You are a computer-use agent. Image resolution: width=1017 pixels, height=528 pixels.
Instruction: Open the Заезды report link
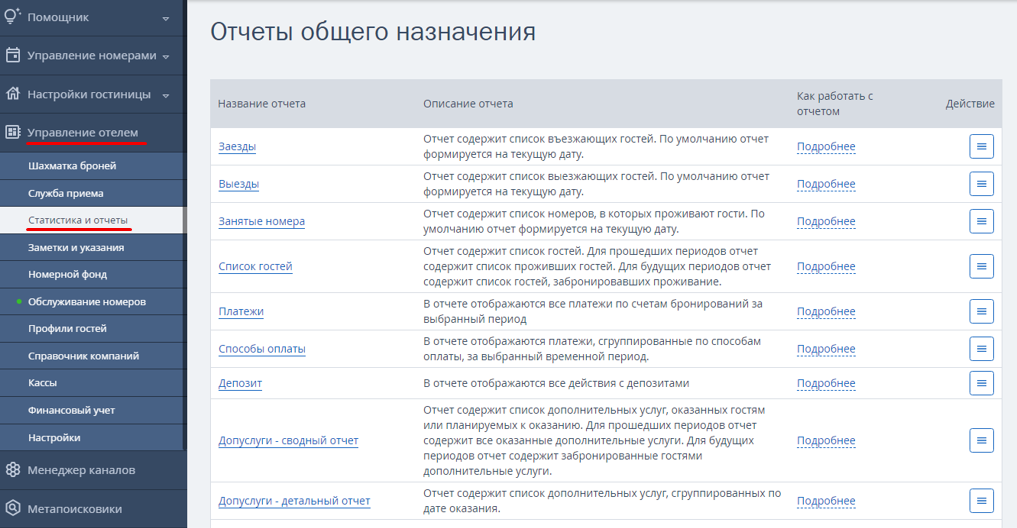coord(237,147)
